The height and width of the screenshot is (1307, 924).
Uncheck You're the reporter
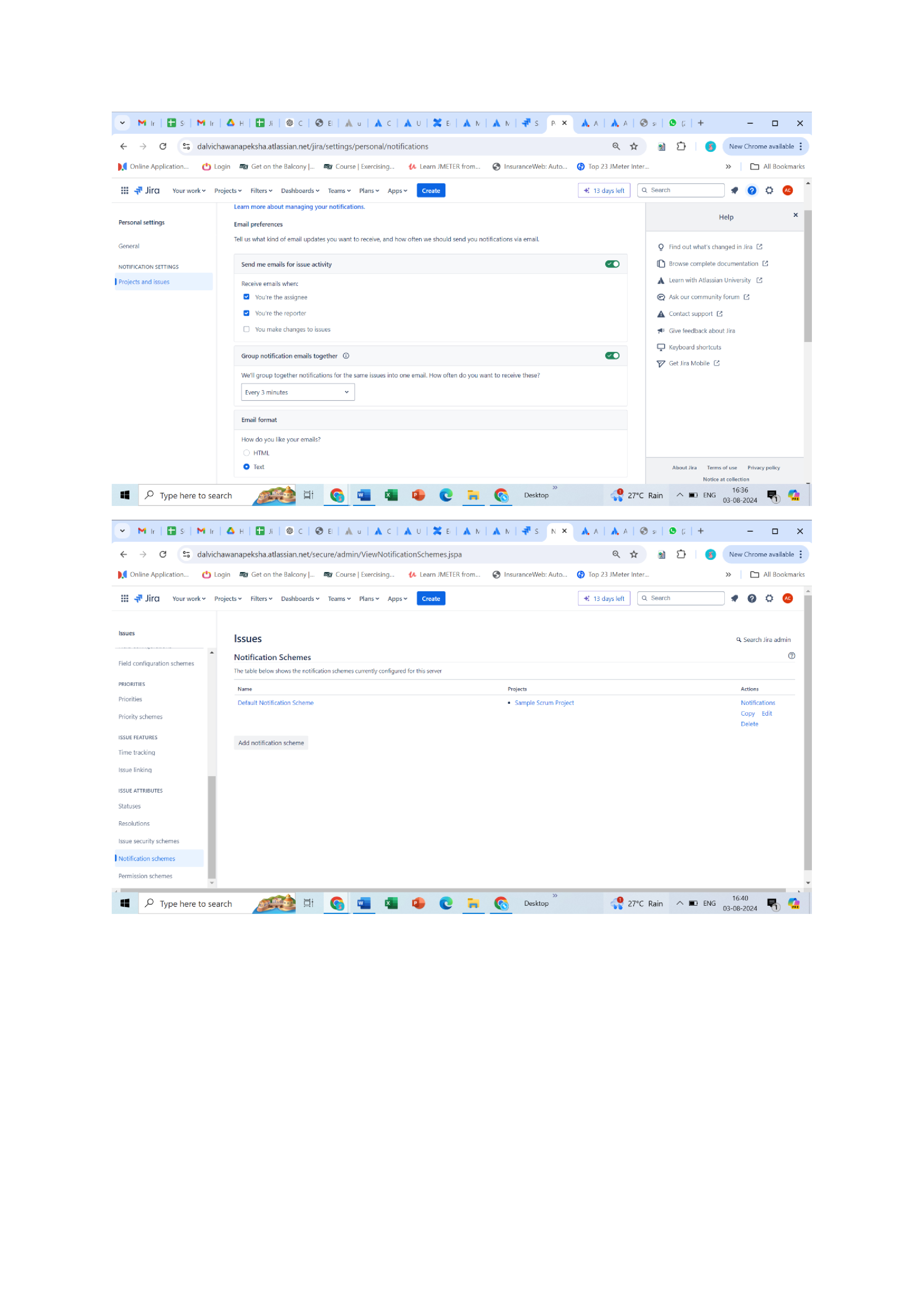coord(246,313)
